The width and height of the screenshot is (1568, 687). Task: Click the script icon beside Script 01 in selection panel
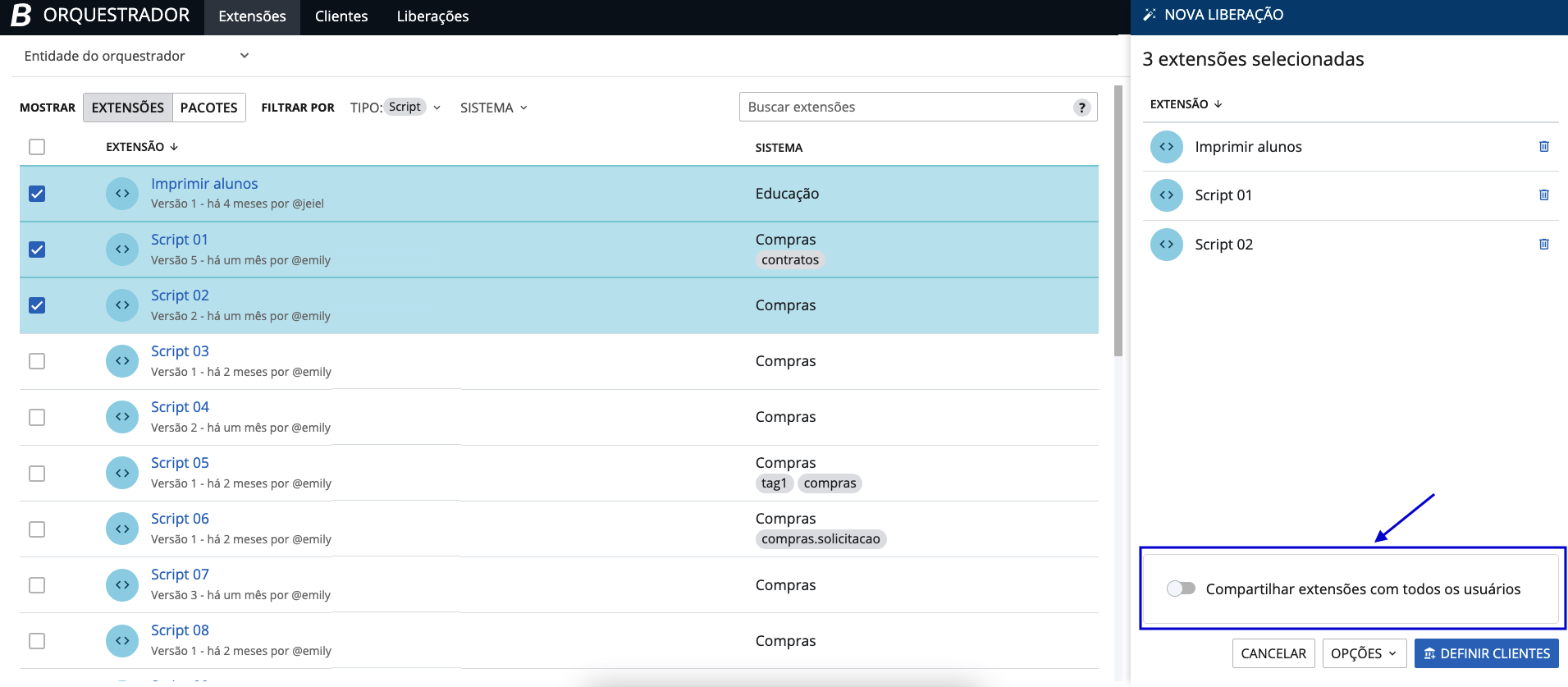(x=1167, y=195)
